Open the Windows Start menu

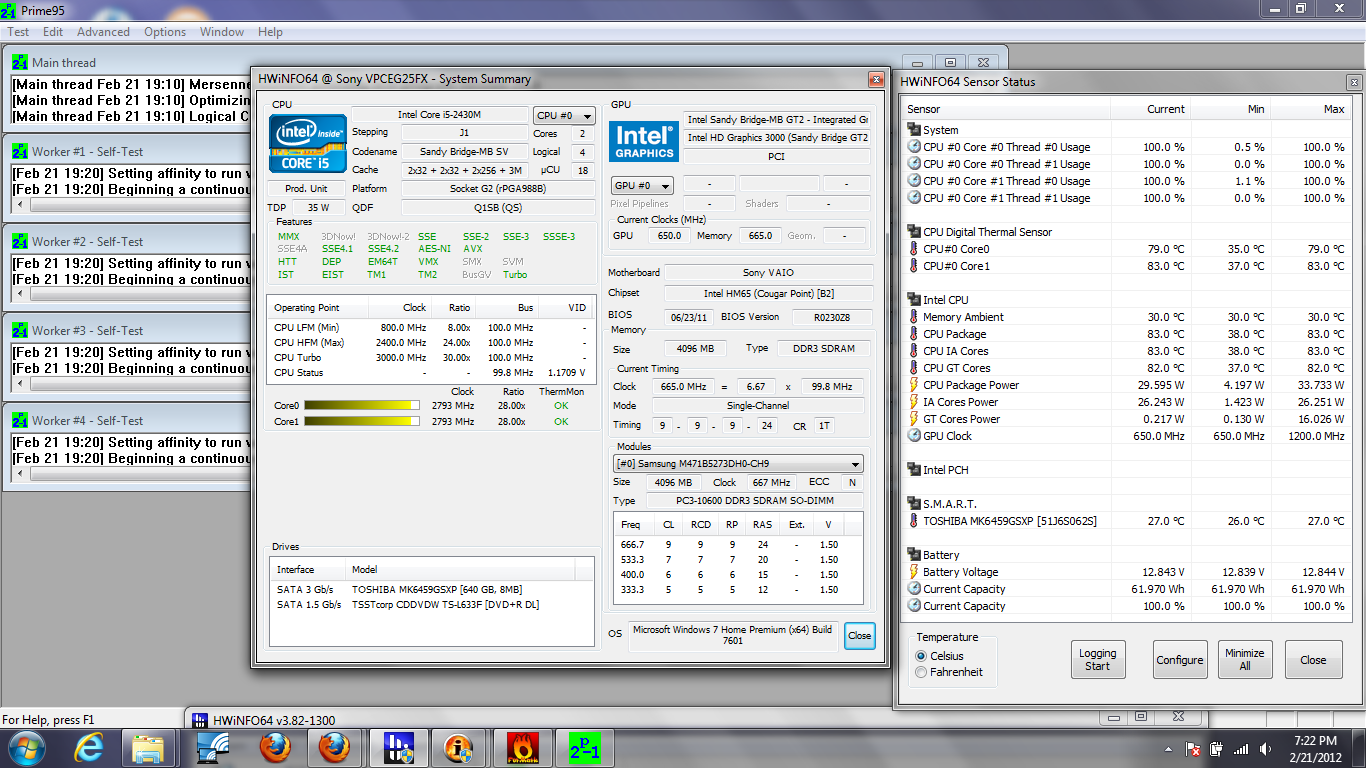click(27, 748)
